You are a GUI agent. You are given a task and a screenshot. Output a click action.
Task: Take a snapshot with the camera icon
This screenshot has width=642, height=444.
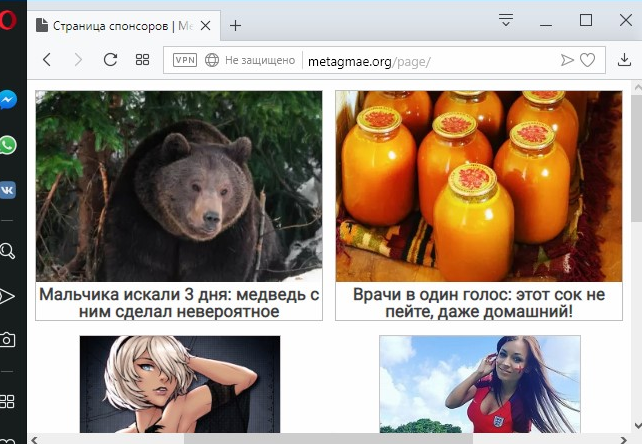pyautogui.click(x=8, y=340)
